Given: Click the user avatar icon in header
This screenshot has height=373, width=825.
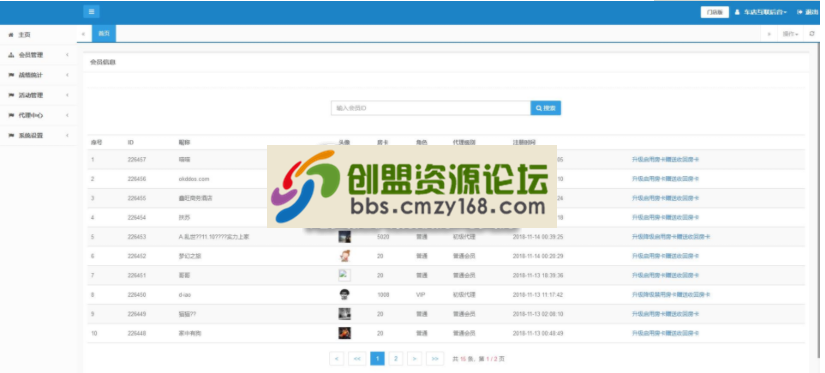Looking at the screenshot, I should [x=737, y=12].
